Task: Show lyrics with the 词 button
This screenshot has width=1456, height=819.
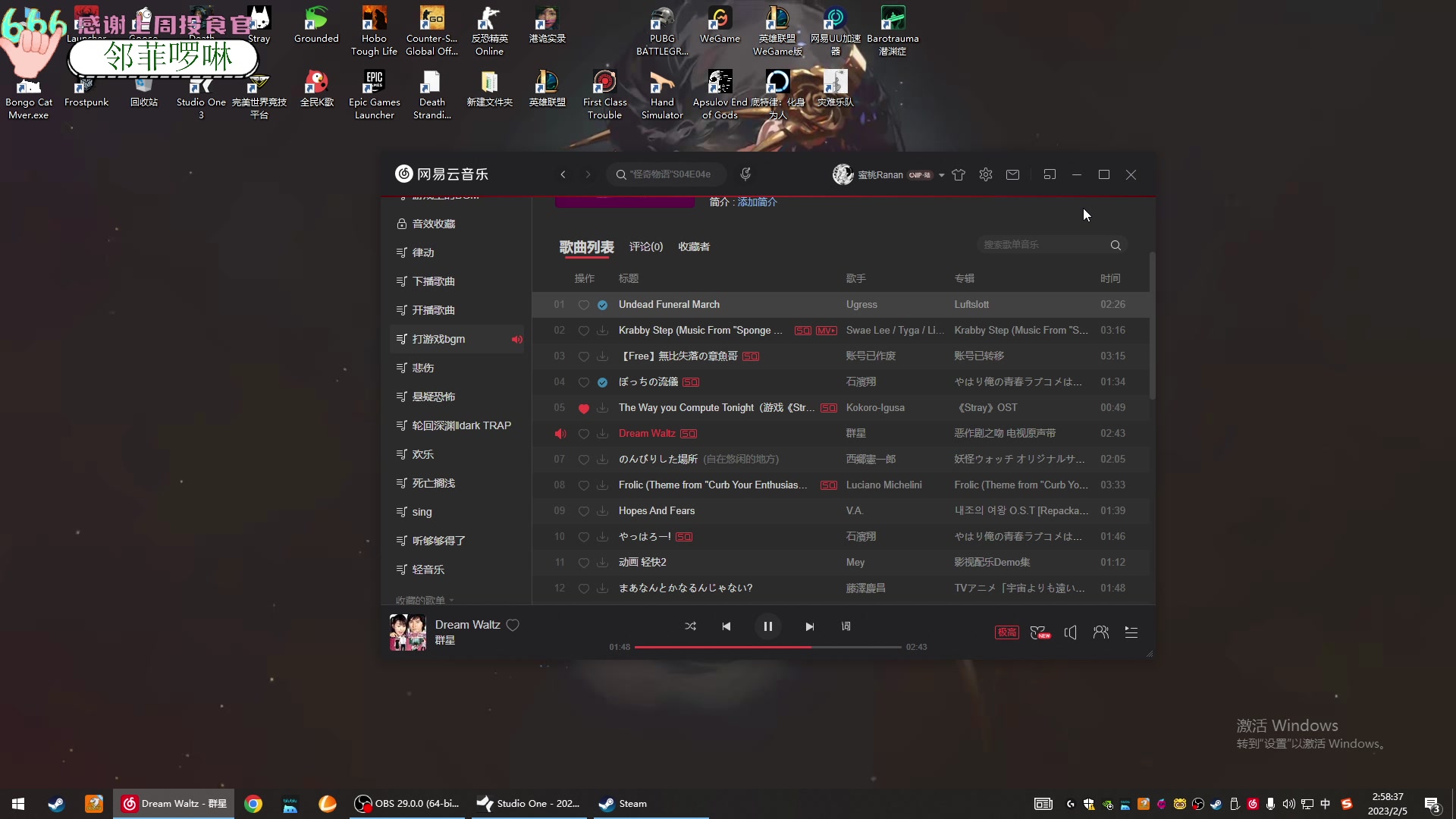Action: [x=846, y=626]
